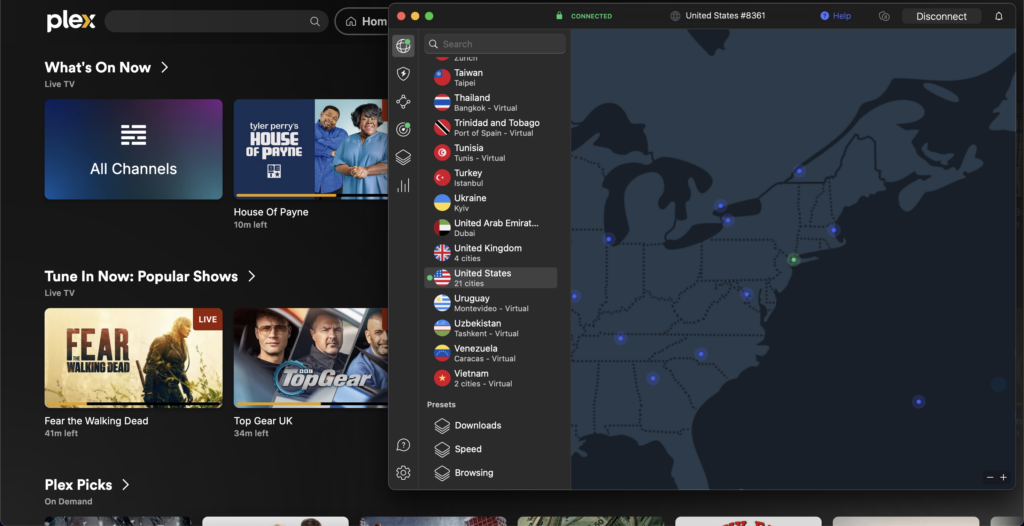Image resolution: width=1024 pixels, height=526 pixels.
Task: Click the Plex search input field
Action: (216, 22)
